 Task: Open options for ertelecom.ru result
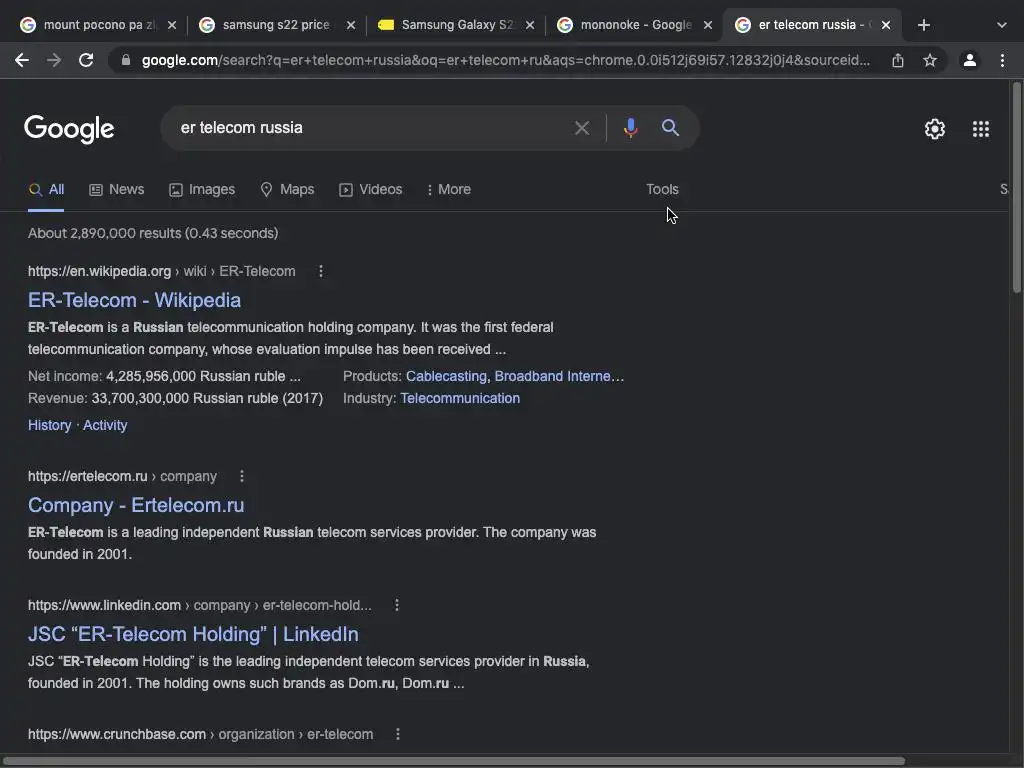(242, 476)
